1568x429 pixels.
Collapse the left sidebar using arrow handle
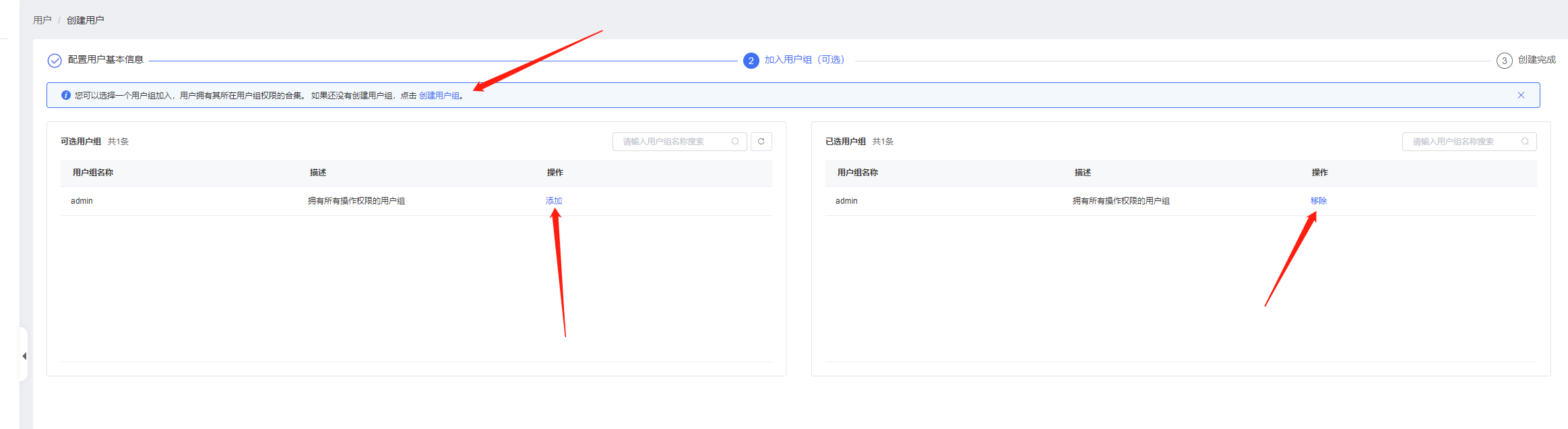[x=24, y=355]
